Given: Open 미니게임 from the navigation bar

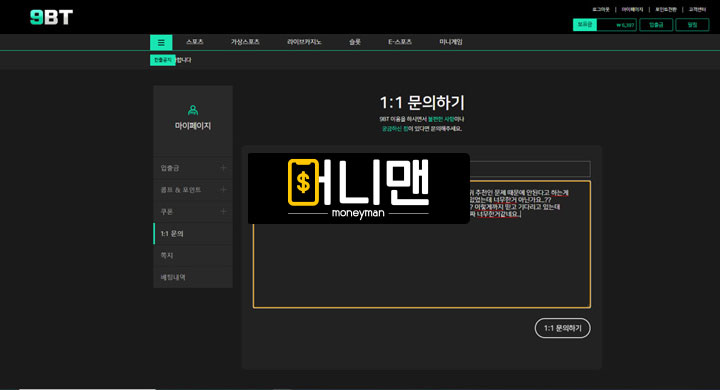Looking at the screenshot, I should pos(451,42).
